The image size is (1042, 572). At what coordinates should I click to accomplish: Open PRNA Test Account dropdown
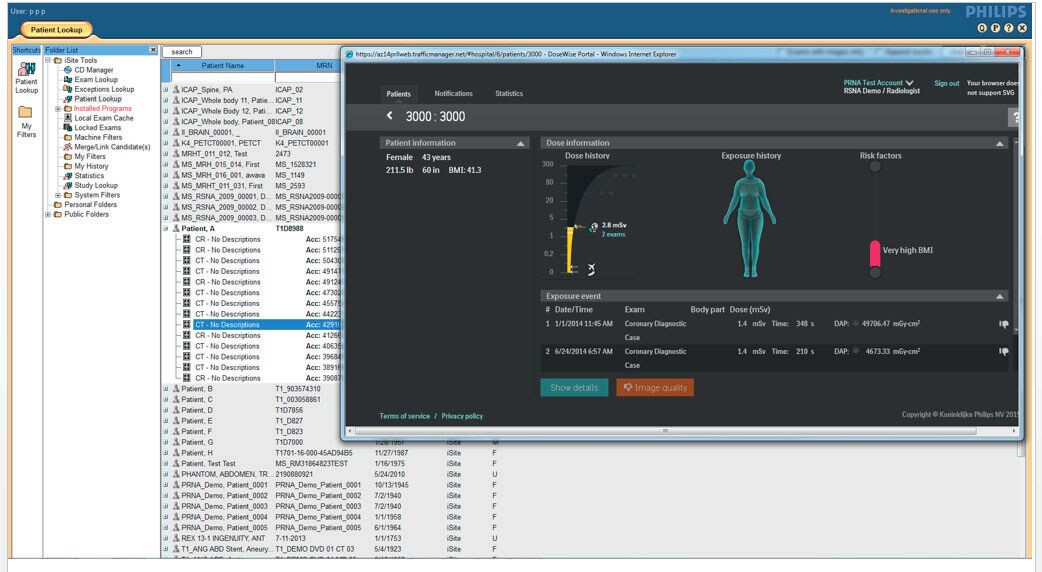[879, 83]
